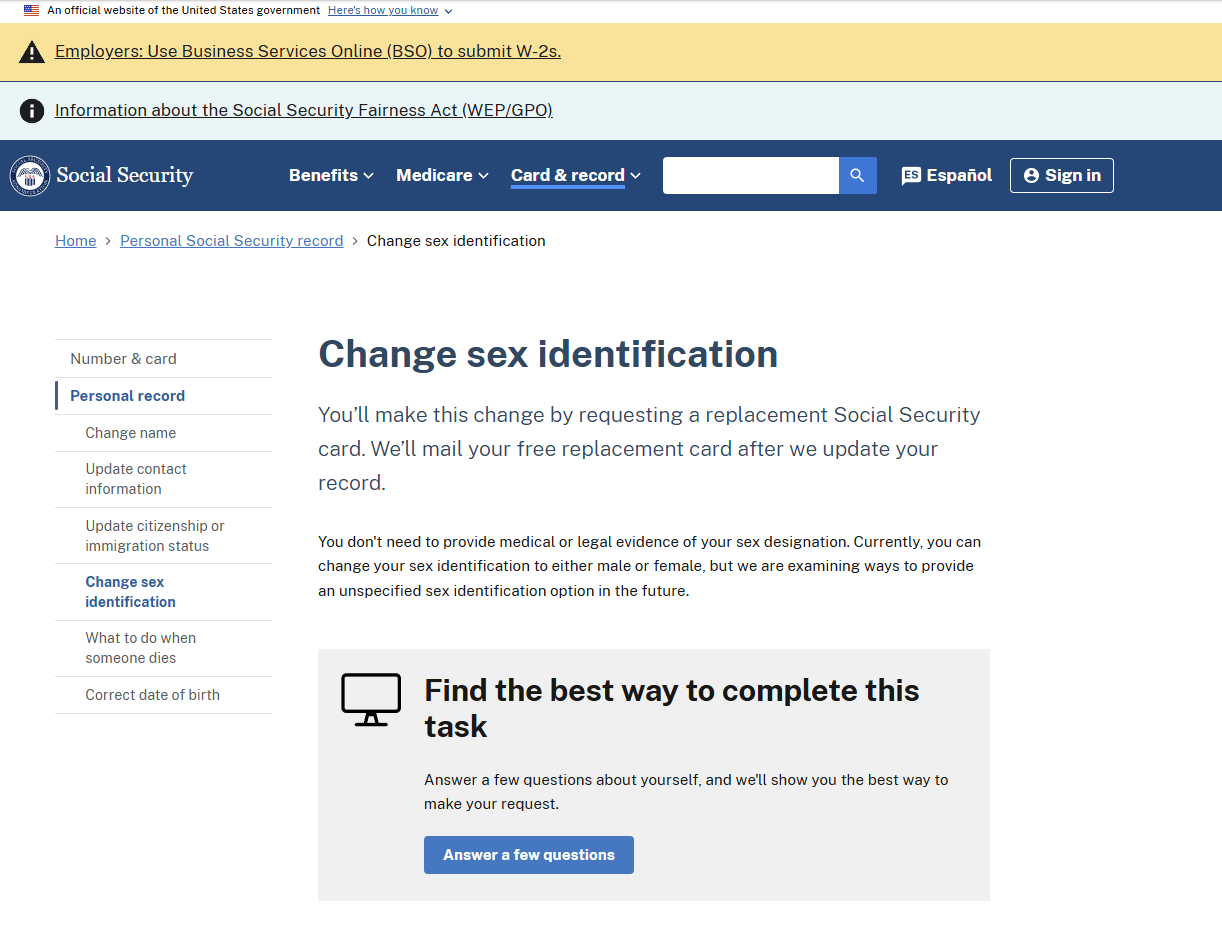Open Social Security Fairness Act information link
1222x926 pixels.
pos(304,110)
